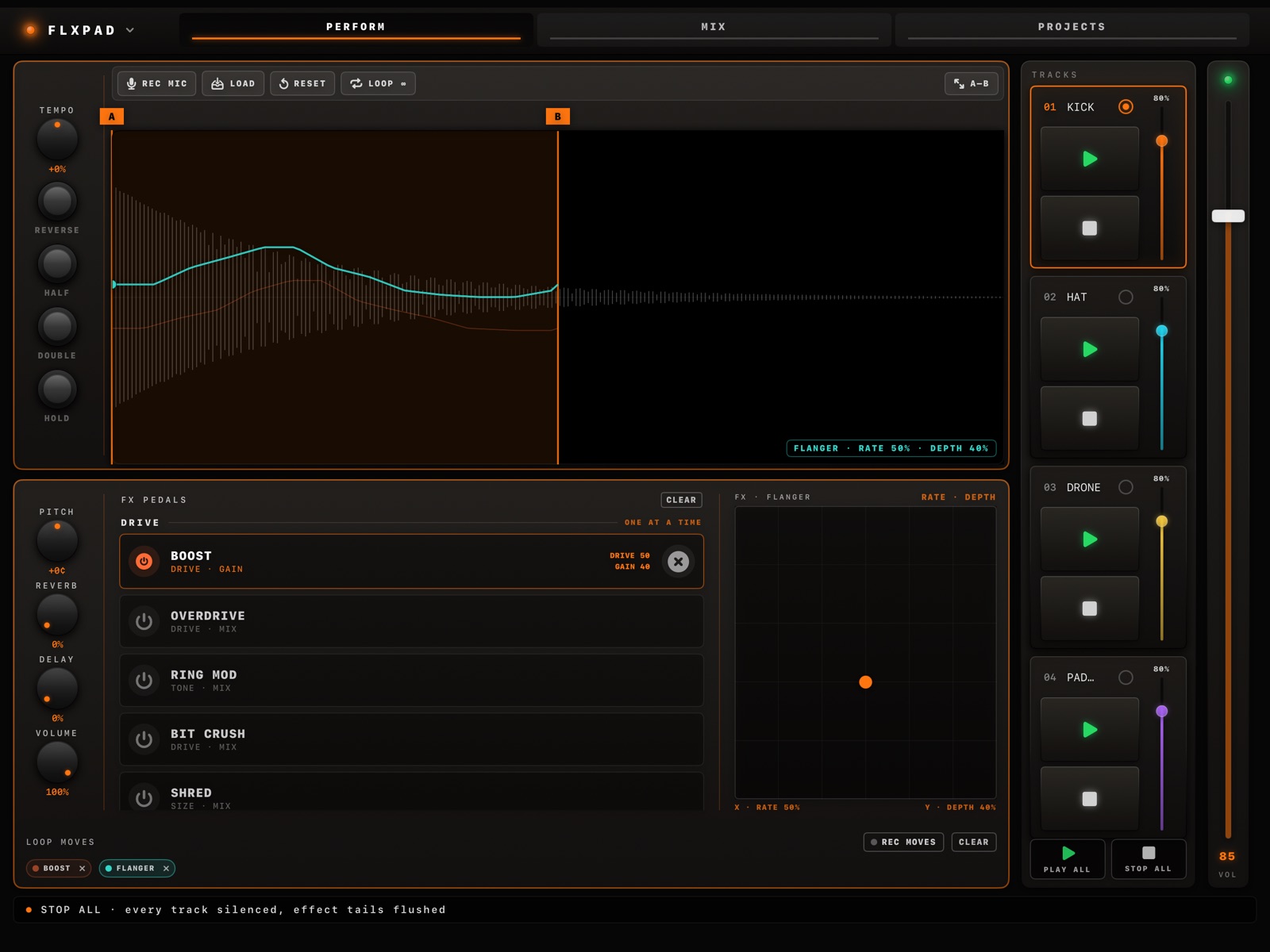Click the orange XY pad puck
The height and width of the screenshot is (952, 1270).
point(865,682)
